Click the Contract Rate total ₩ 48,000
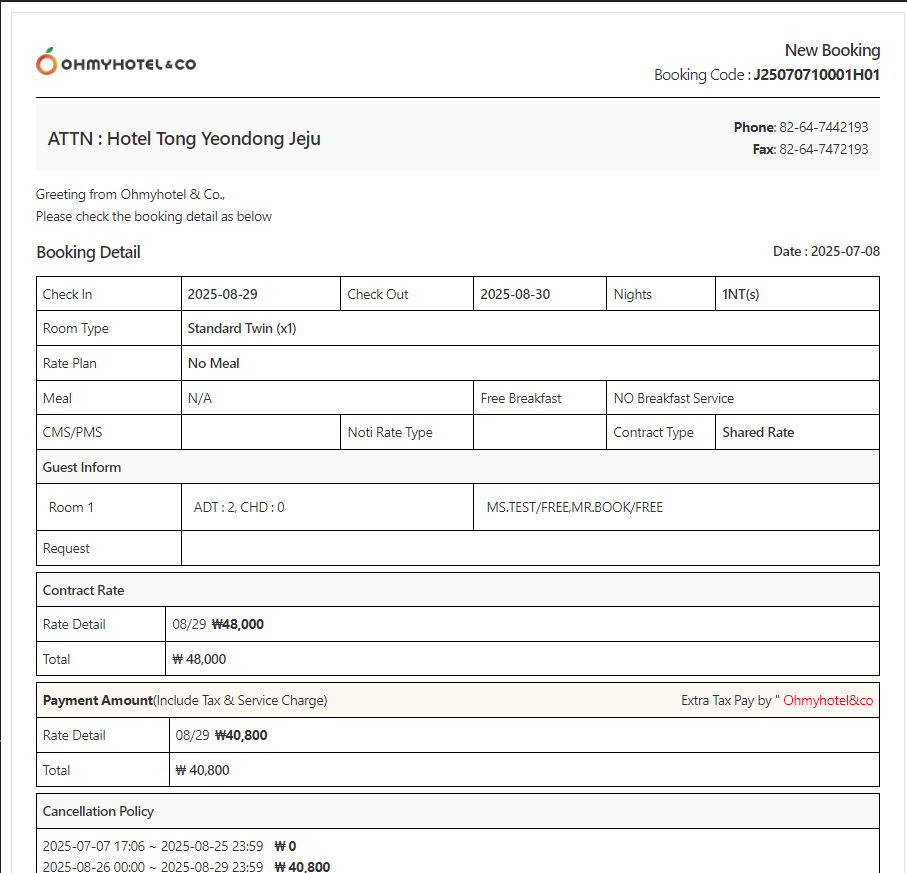The height and width of the screenshot is (873, 907). [x=200, y=659]
